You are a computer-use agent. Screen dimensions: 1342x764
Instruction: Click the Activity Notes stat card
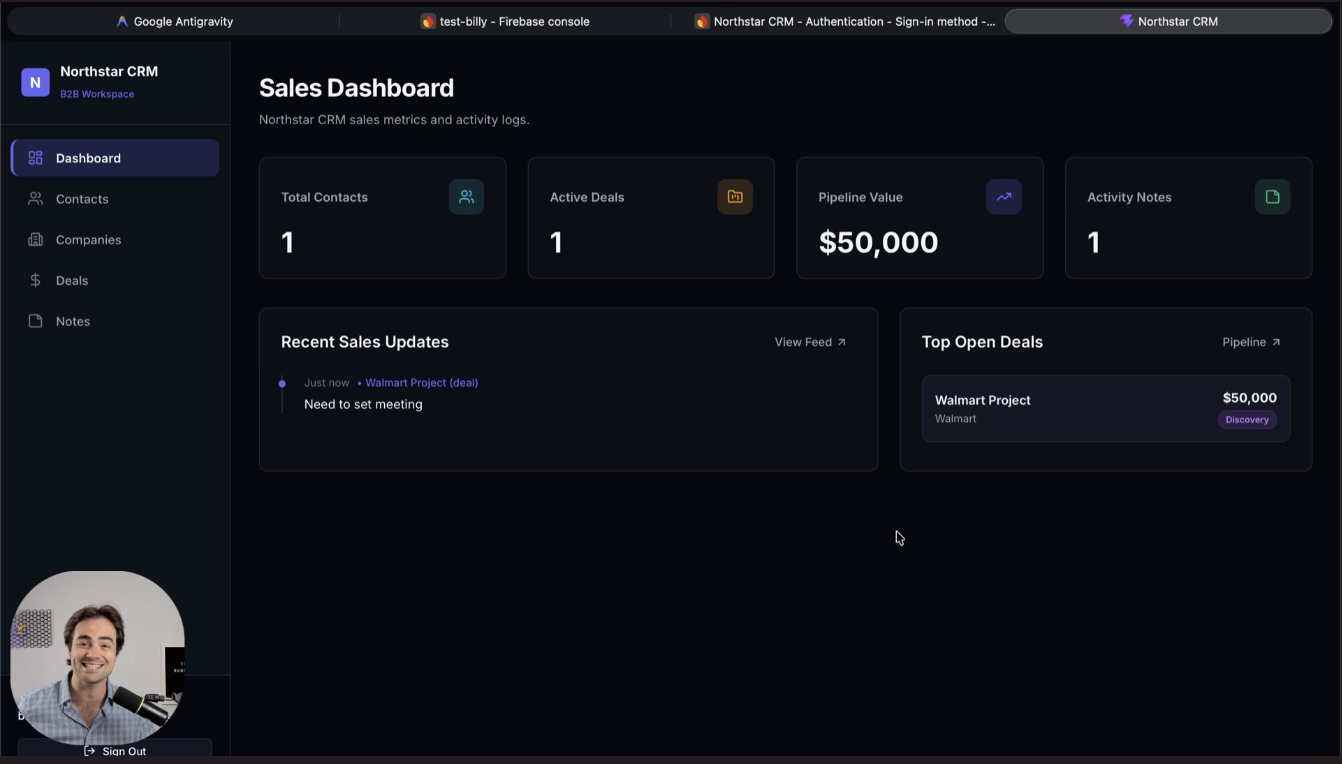1188,218
